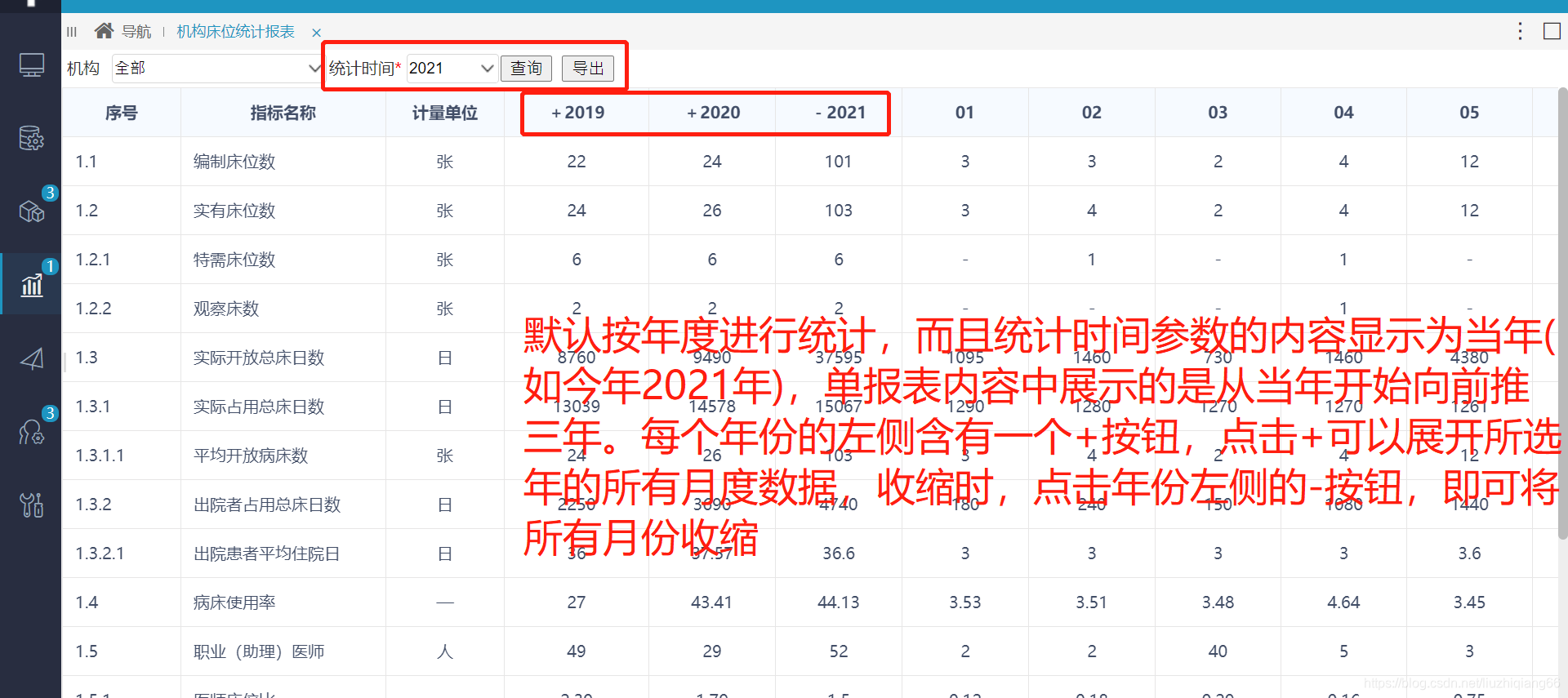
Task: Select the 特需床位数 row name
Action: [234, 260]
